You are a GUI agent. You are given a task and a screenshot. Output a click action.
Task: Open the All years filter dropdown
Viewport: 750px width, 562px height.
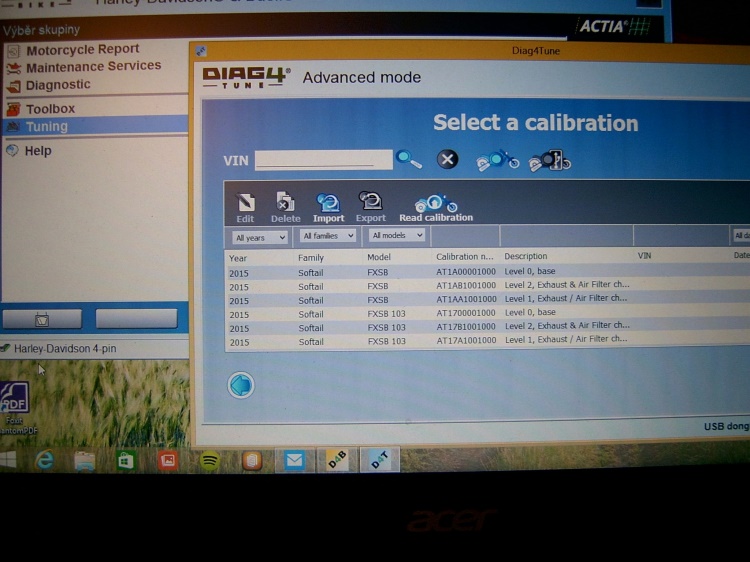click(259, 237)
